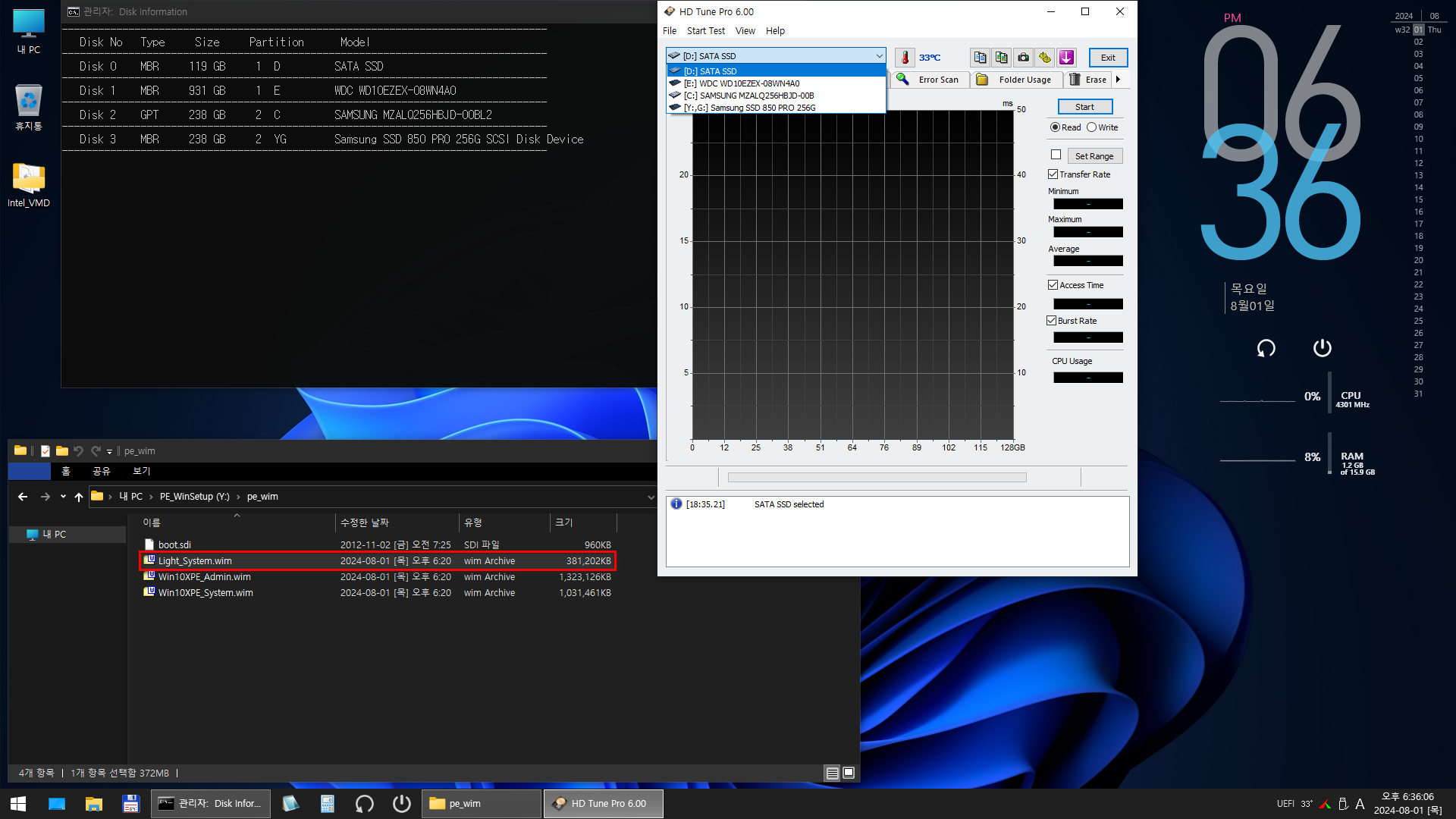
Task: Open explorer 홈 ribbon tab
Action: (x=66, y=471)
